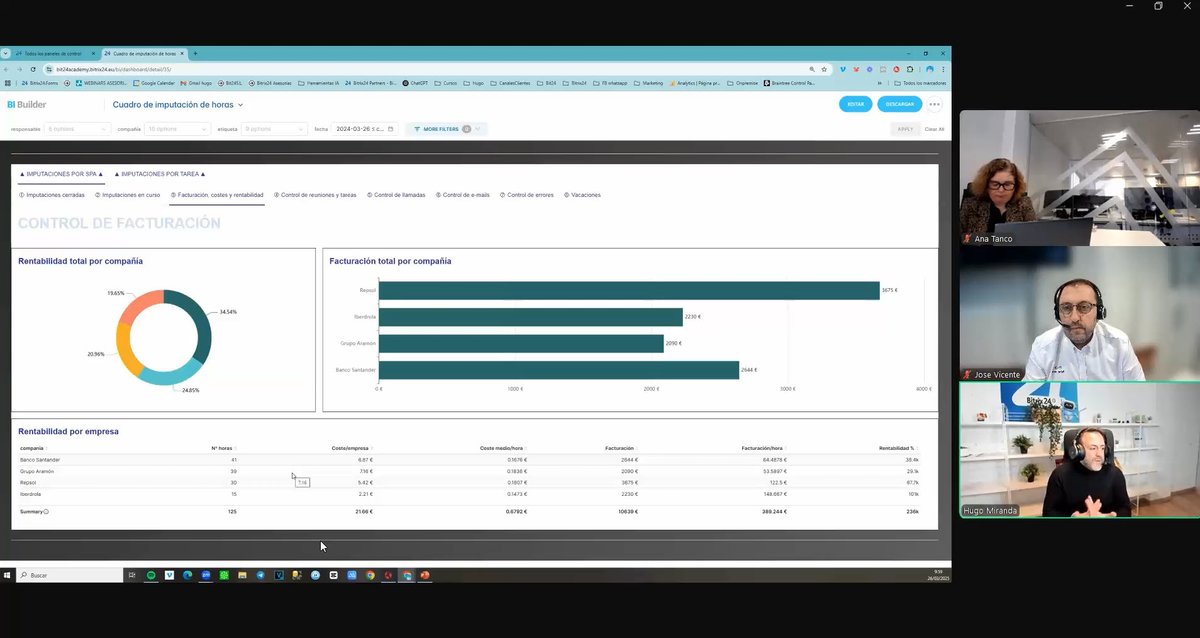Open the Control de llamadas tab
This screenshot has width=1200, height=638.
pyautogui.click(x=397, y=195)
